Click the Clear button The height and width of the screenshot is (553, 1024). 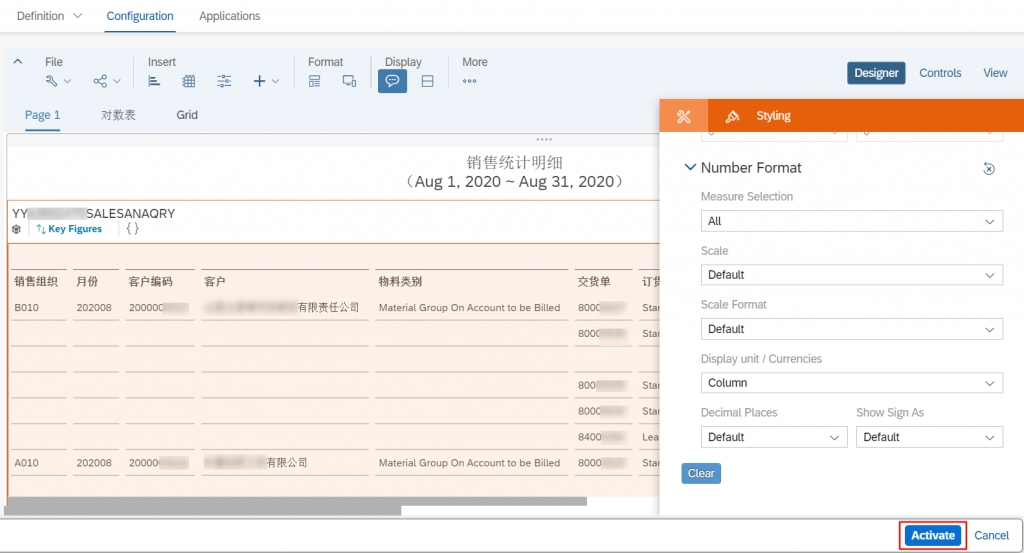(701, 473)
